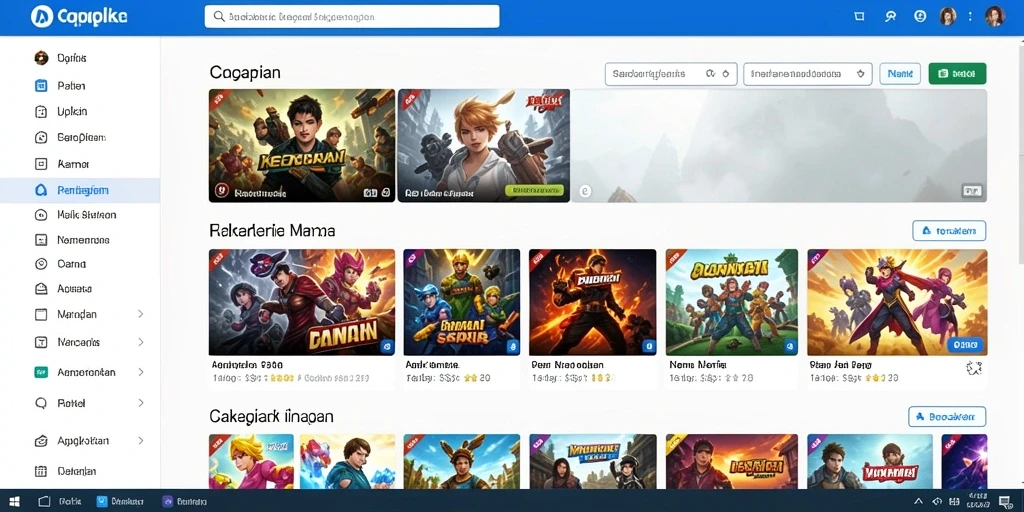Open the Detanian calendar icon in sidebar
Viewport: 1024px width, 512px height.
[41, 471]
